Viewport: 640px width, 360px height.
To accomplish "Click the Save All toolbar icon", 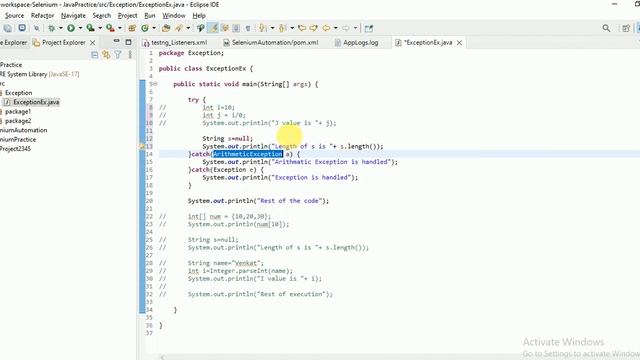I will 8,28.
